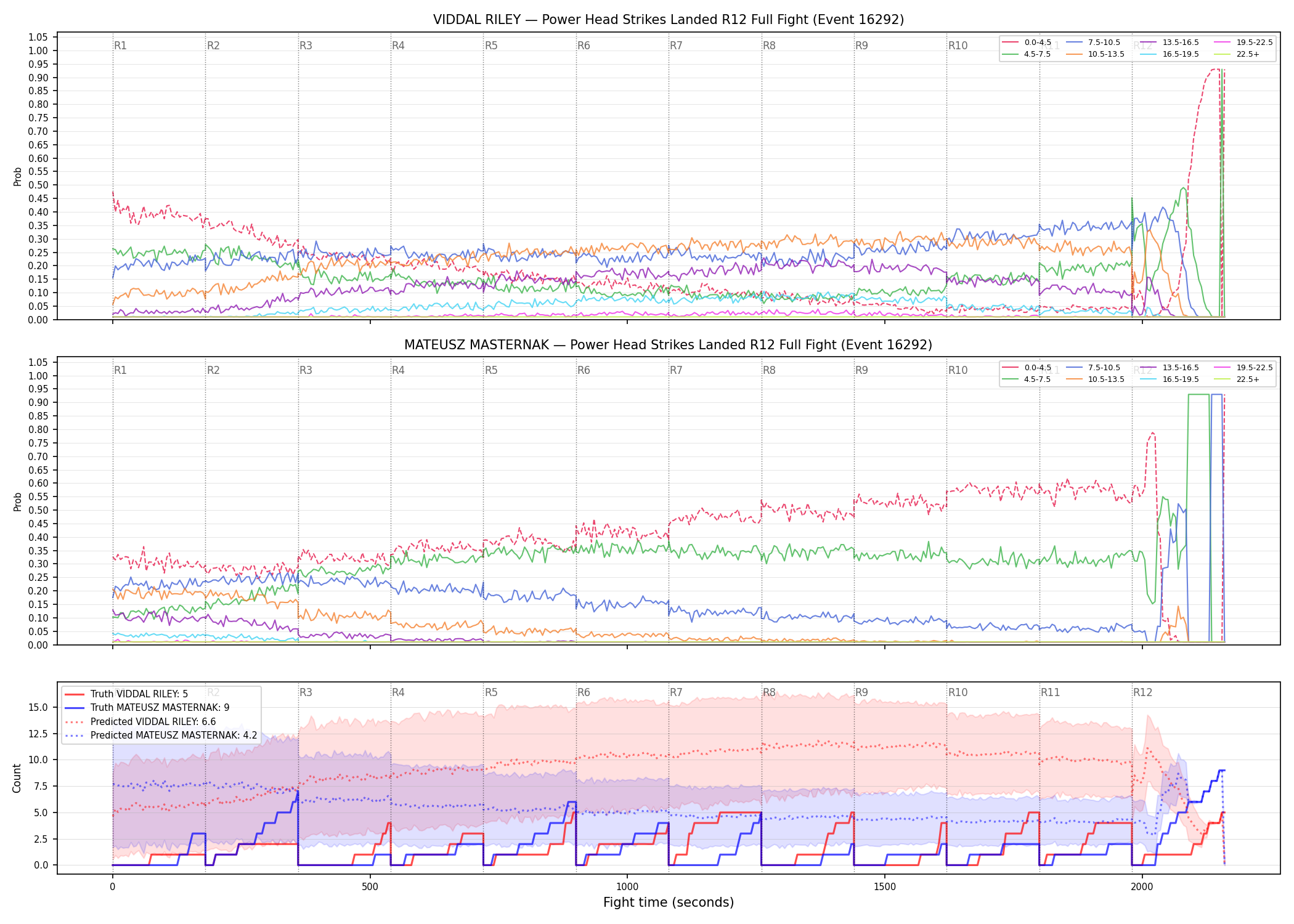Click the Fight time (seconds) axis label
Image resolution: width=1294 pixels, height=924 pixels.
669,902
